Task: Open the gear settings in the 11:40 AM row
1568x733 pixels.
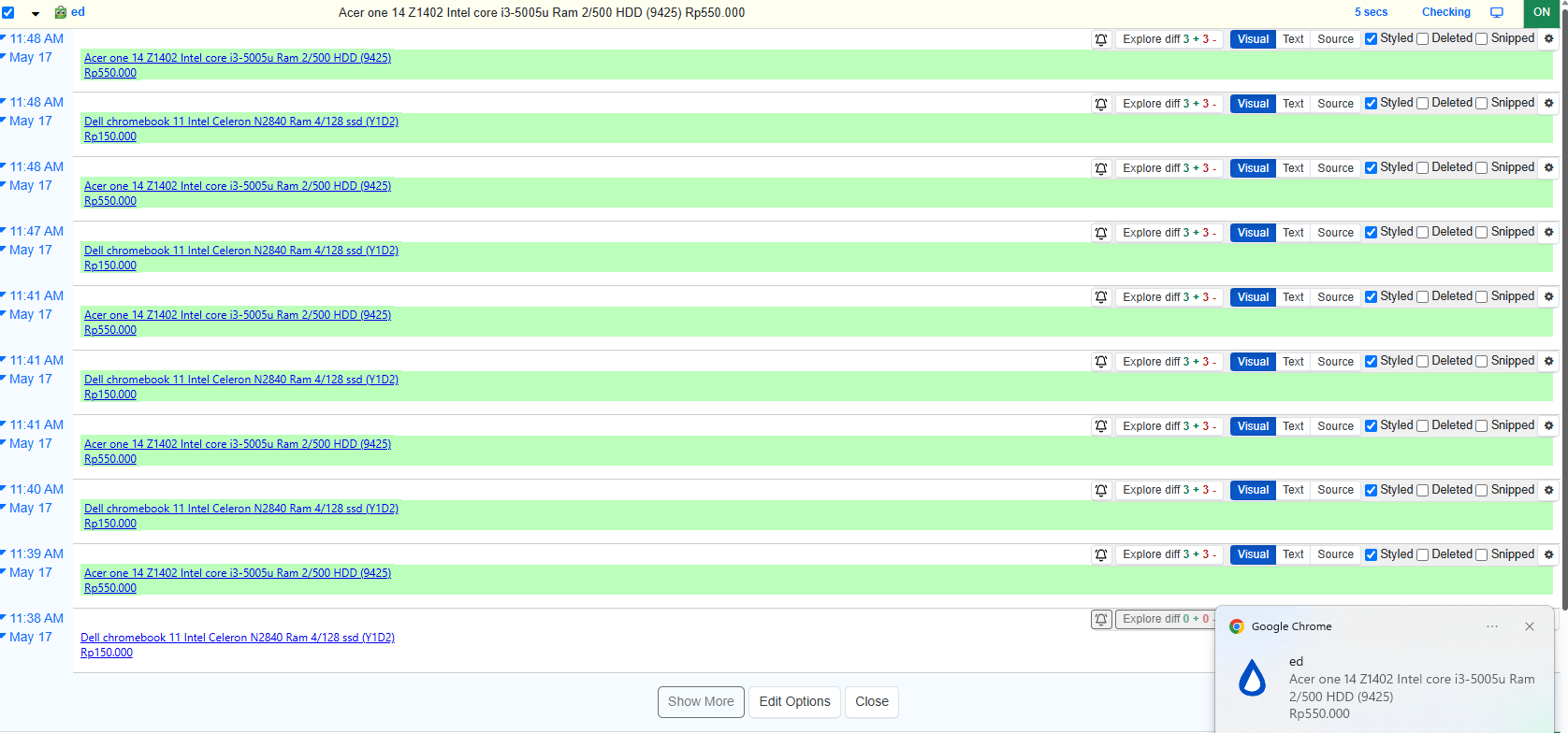Action: [1548, 490]
